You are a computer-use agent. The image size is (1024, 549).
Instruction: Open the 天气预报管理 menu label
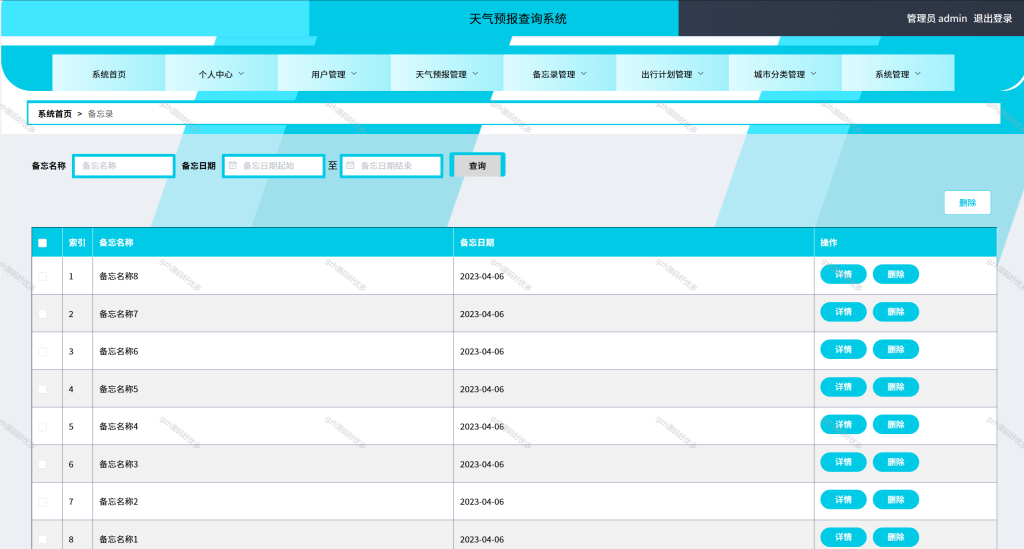[x=441, y=74]
